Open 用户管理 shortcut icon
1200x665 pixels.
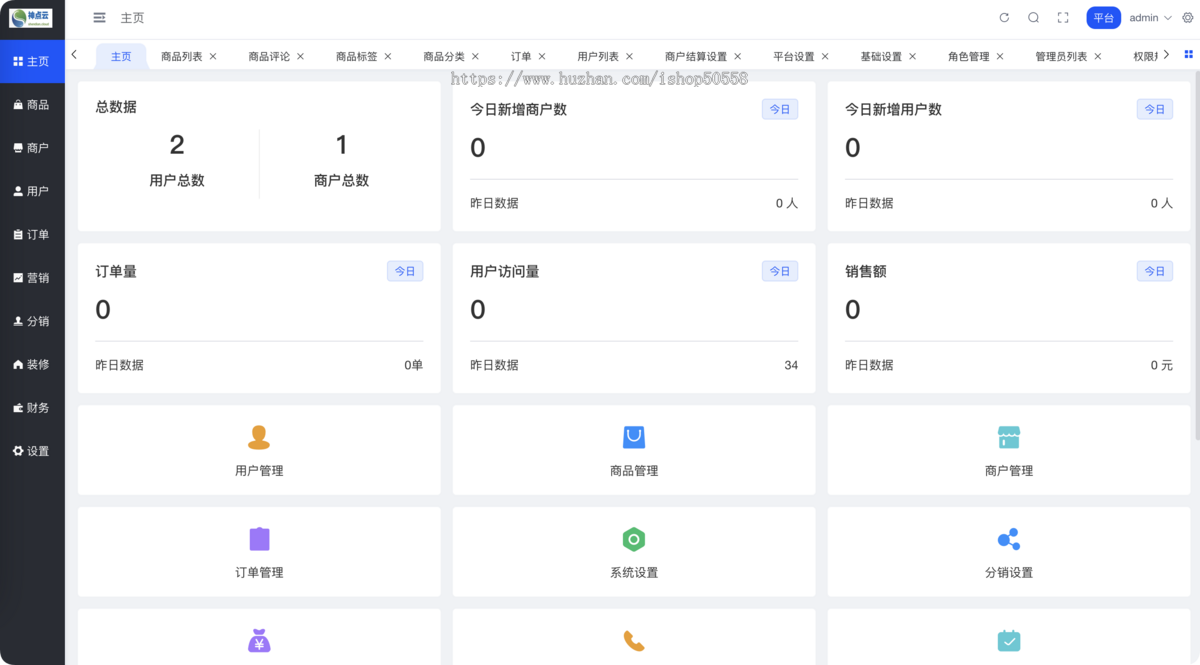[259, 437]
